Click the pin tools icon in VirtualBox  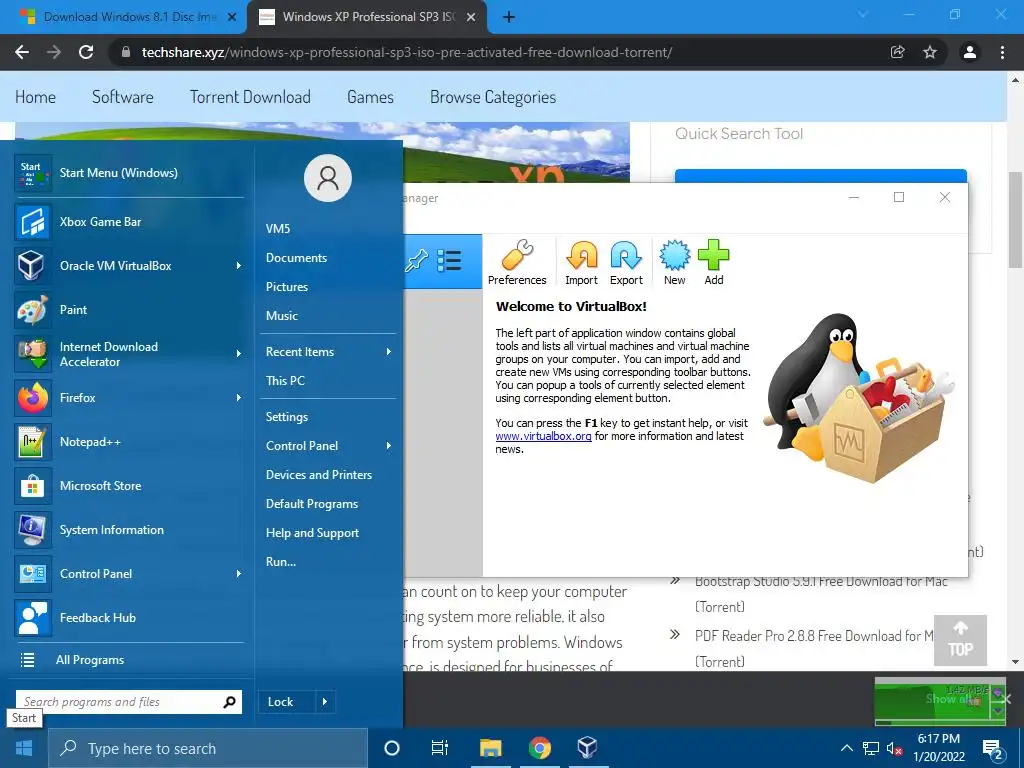(x=416, y=261)
